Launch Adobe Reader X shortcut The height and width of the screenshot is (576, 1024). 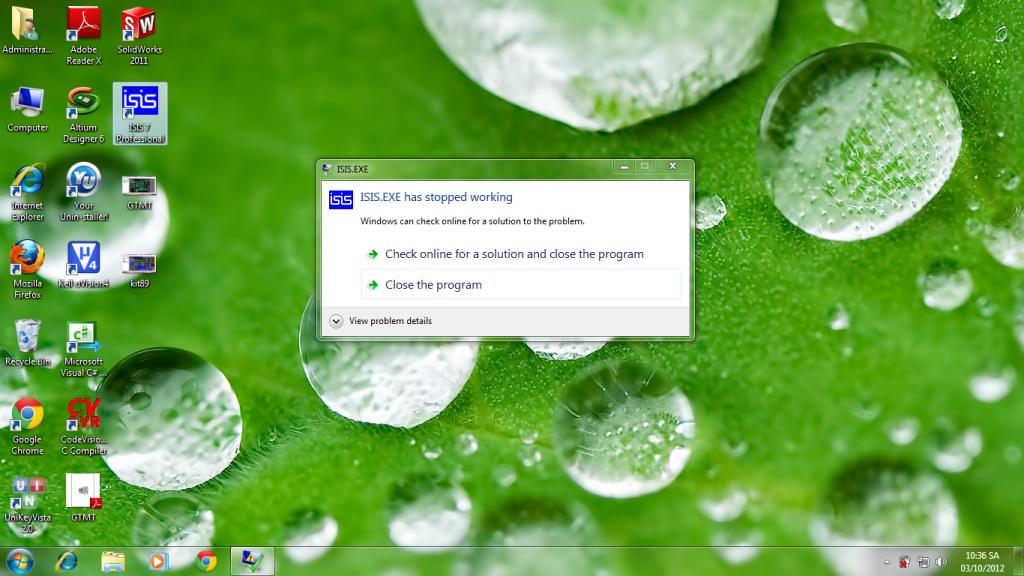pyautogui.click(x=84, y=35)
